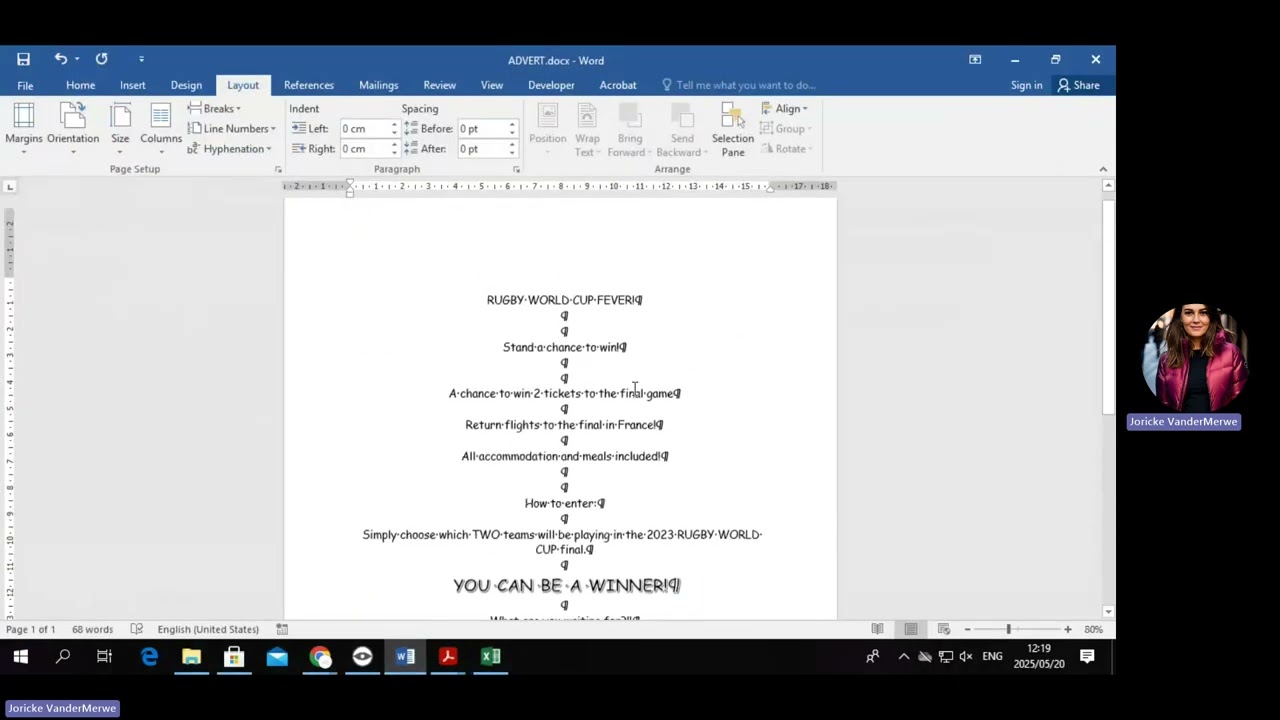The width and height of the screenshot is (1280, 720).
Task: Open the Columns gallery
Action: 161,129
